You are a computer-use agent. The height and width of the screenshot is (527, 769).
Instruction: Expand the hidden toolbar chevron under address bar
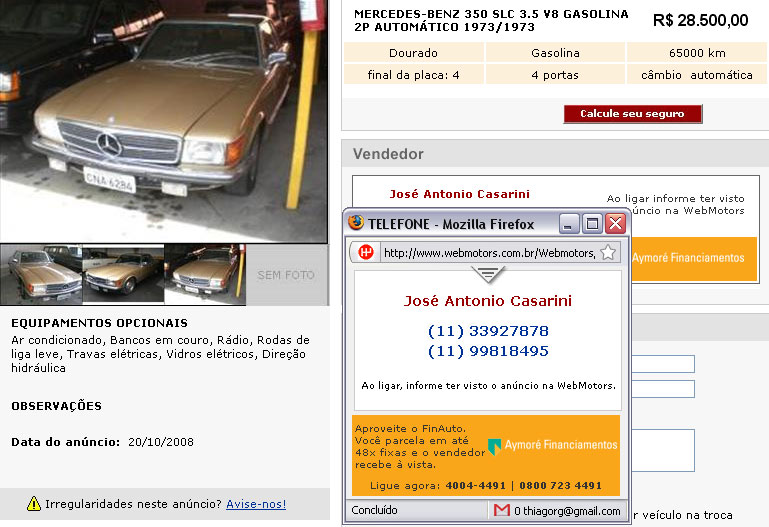[x=488, y=274]
